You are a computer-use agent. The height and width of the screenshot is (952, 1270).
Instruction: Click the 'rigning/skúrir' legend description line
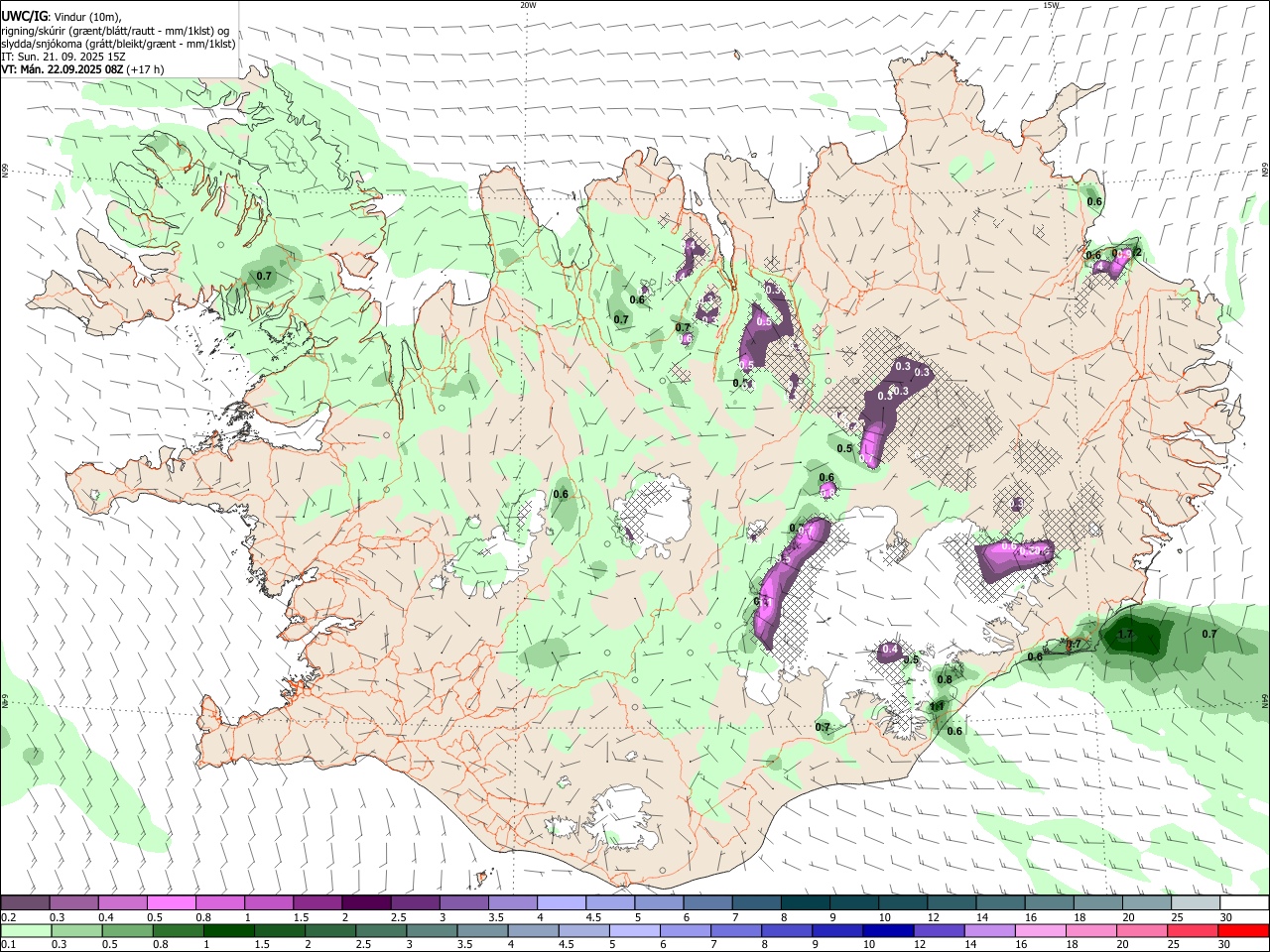point(116,31)
